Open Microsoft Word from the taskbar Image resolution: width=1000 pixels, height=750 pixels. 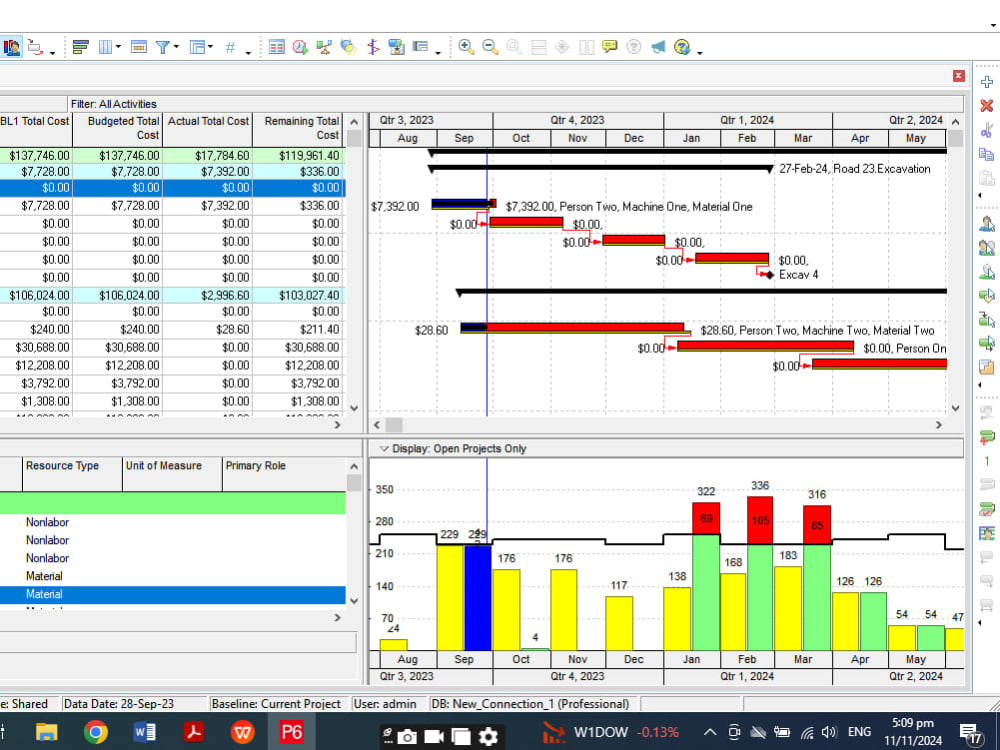click(x=145, y=732)
